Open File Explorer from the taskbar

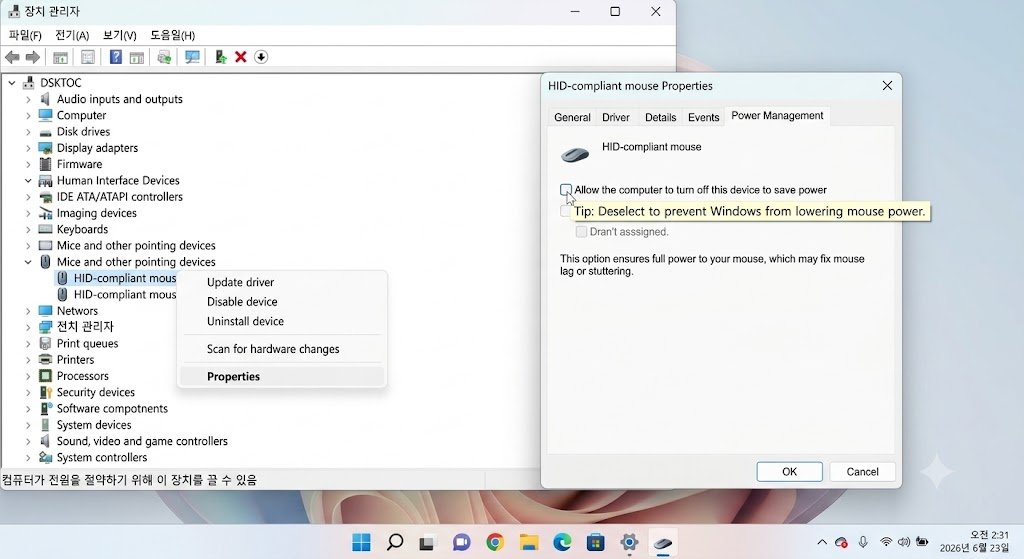pyautogui.click(x=528, y=542)
